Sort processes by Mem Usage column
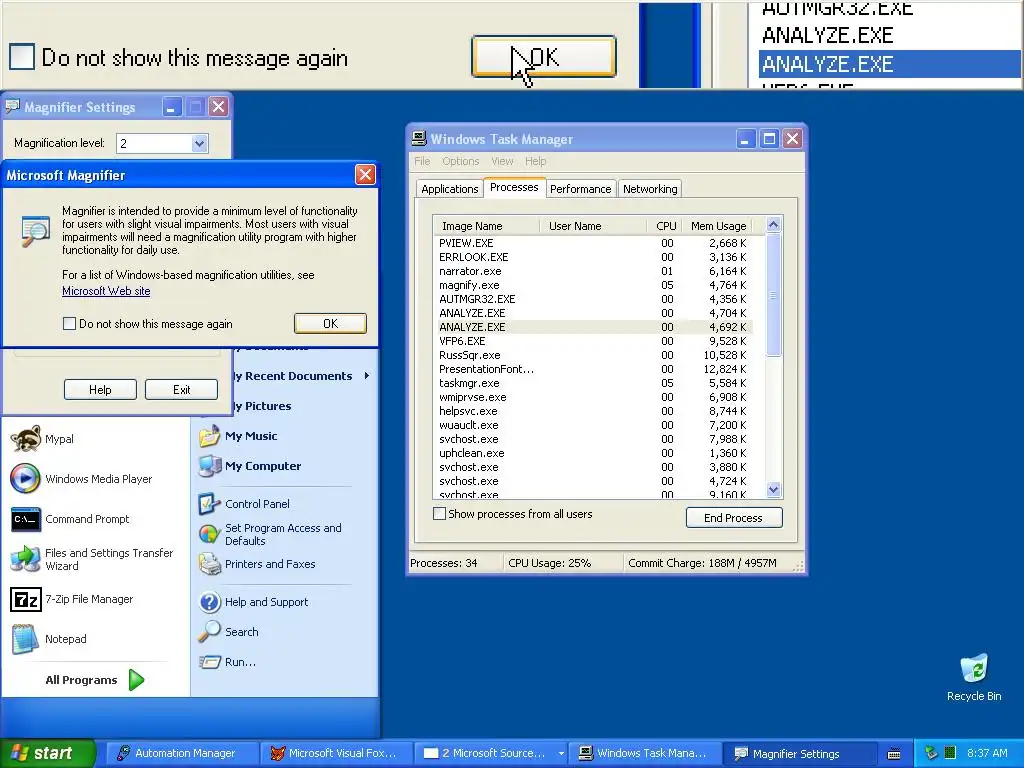This screenshot has width=1024, height=768. (718, 226)
